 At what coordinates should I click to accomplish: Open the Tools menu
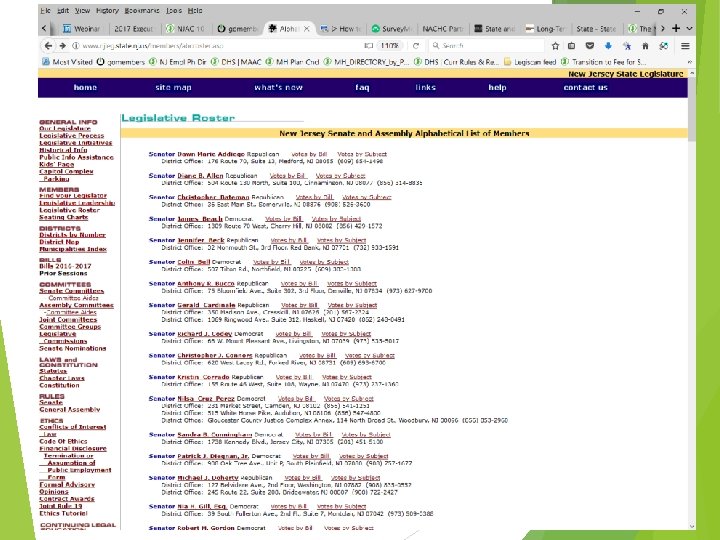click(x=174, y=11)
